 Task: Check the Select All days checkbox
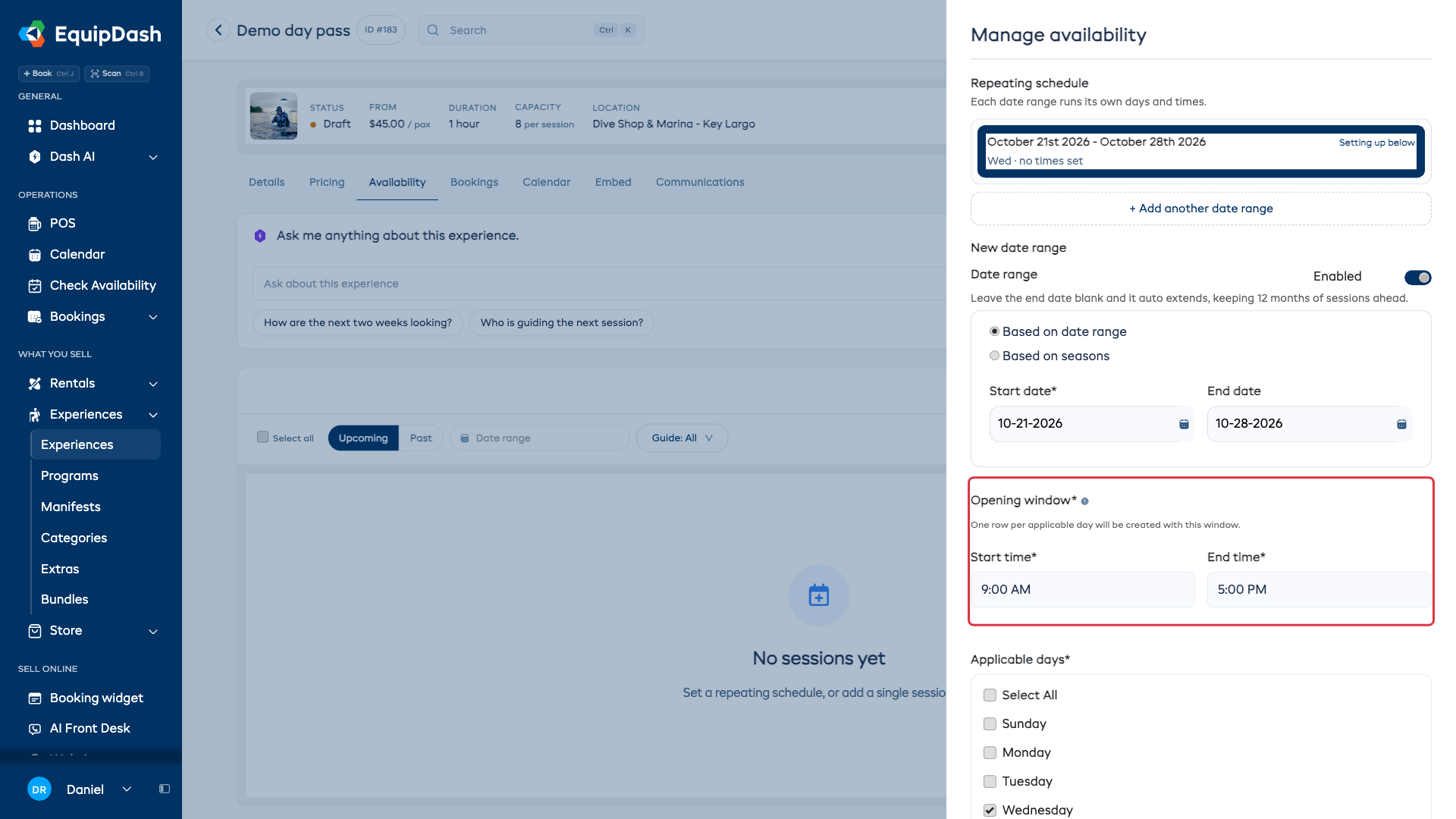coord(990,695)
